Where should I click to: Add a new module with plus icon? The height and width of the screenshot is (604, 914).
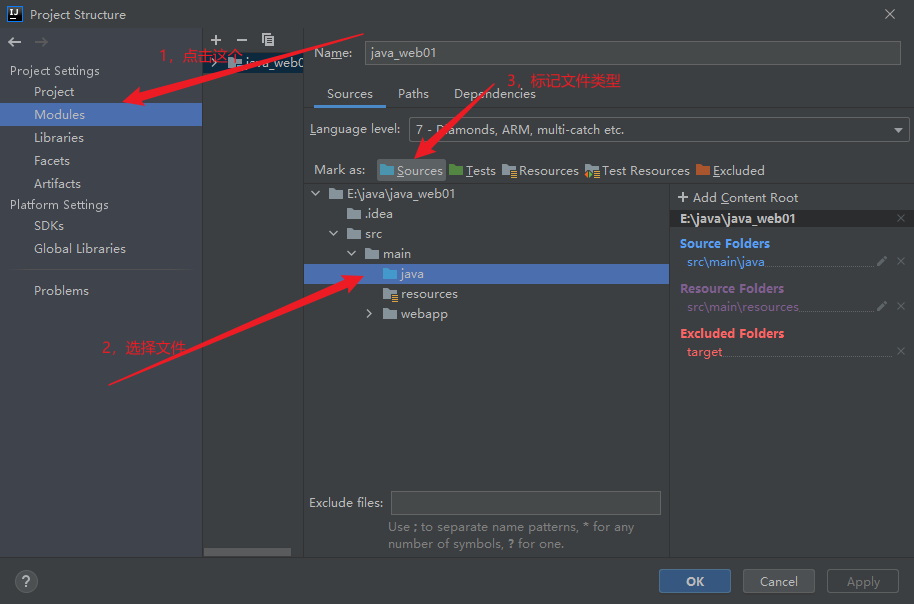[x=216, y=40]
